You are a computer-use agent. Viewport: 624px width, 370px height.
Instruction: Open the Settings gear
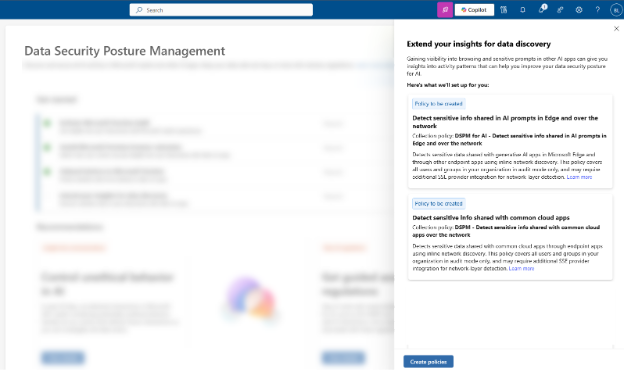click(x=579, y=10)
